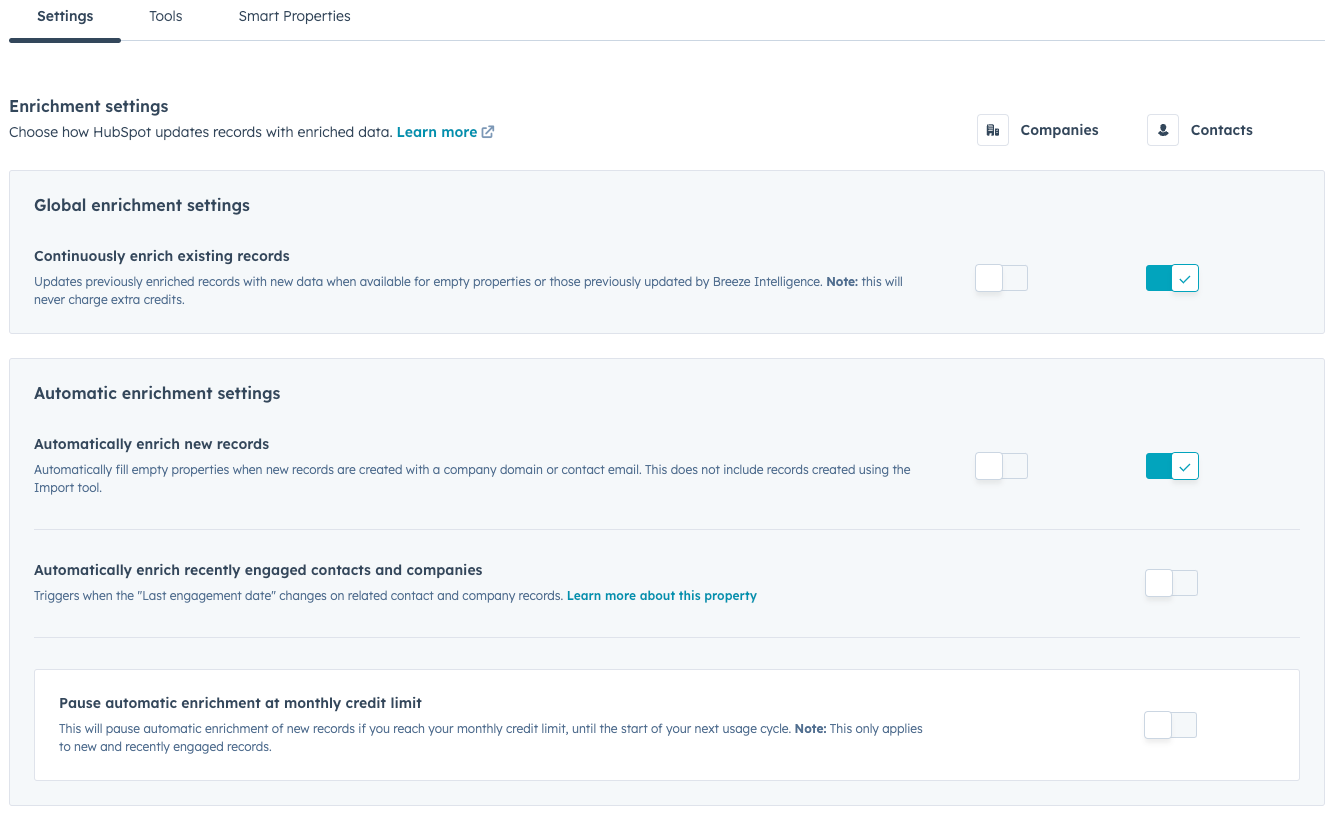Open the Smart Properties tab

294,16
